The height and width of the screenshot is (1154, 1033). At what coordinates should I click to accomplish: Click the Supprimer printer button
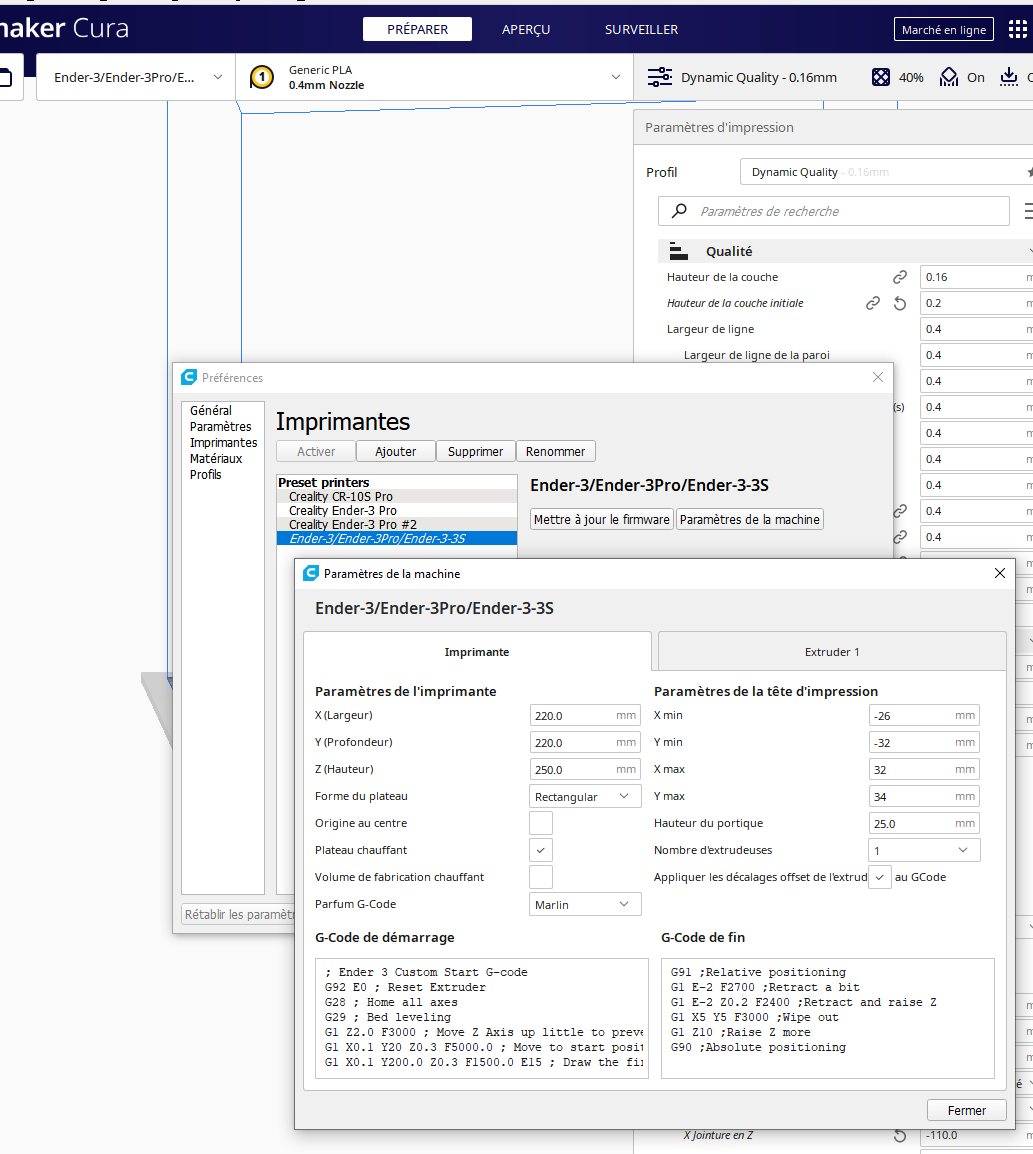click(x=475, y=451)
